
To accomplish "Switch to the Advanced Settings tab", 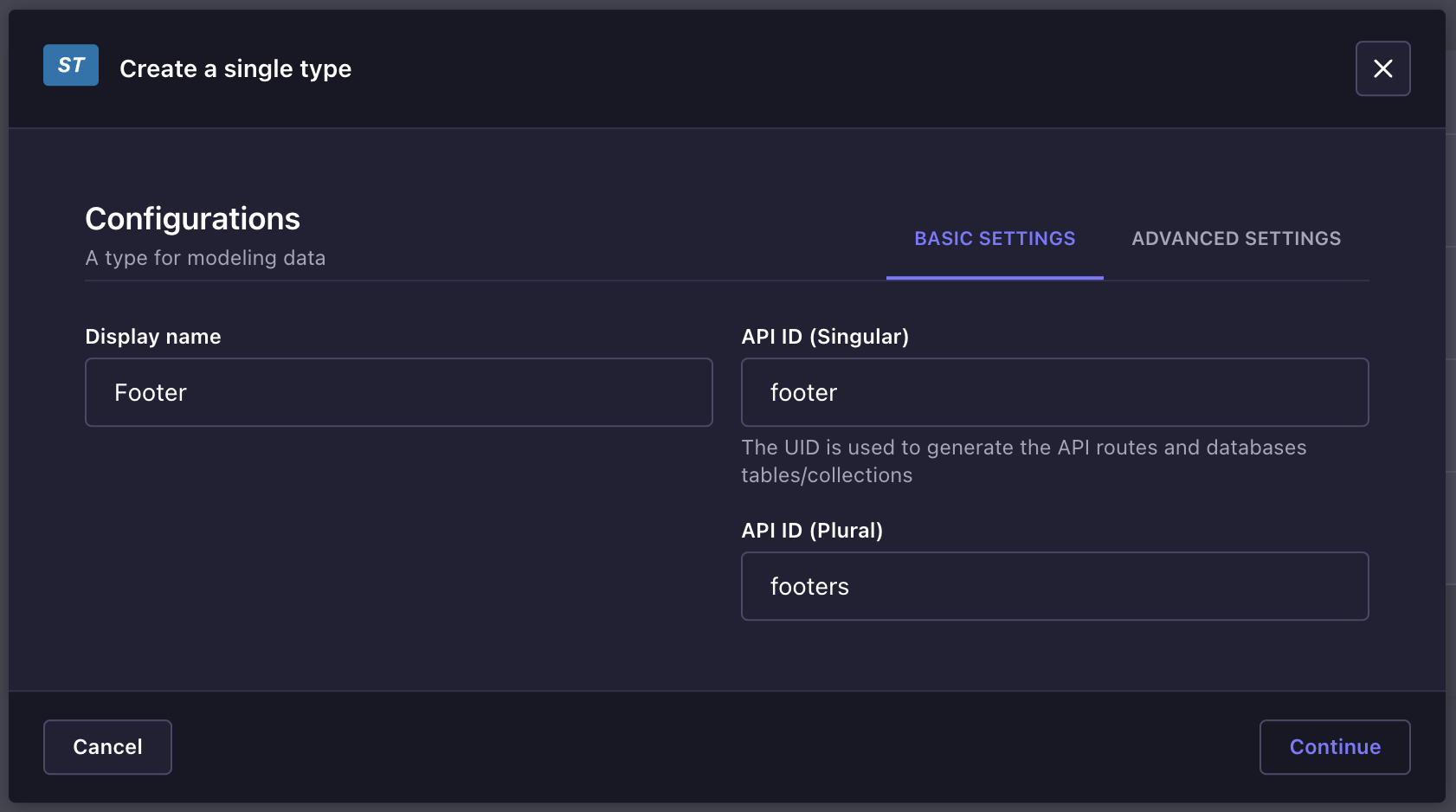I will (x=1235, y=239).
